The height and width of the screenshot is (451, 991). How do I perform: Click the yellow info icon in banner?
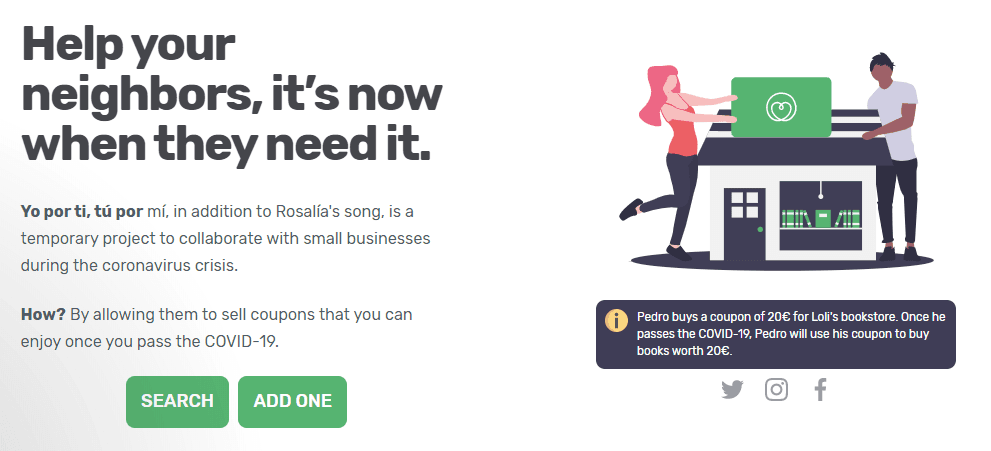pos(617,321)
